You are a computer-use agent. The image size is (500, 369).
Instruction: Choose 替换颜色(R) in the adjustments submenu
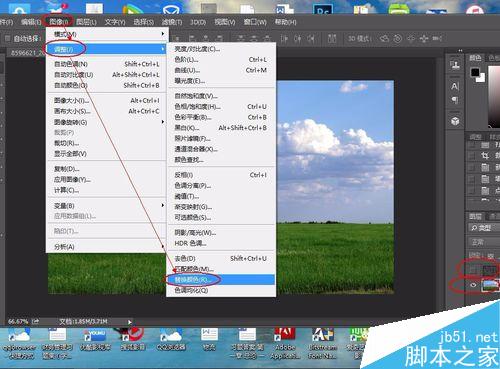[x=221, y=280]
